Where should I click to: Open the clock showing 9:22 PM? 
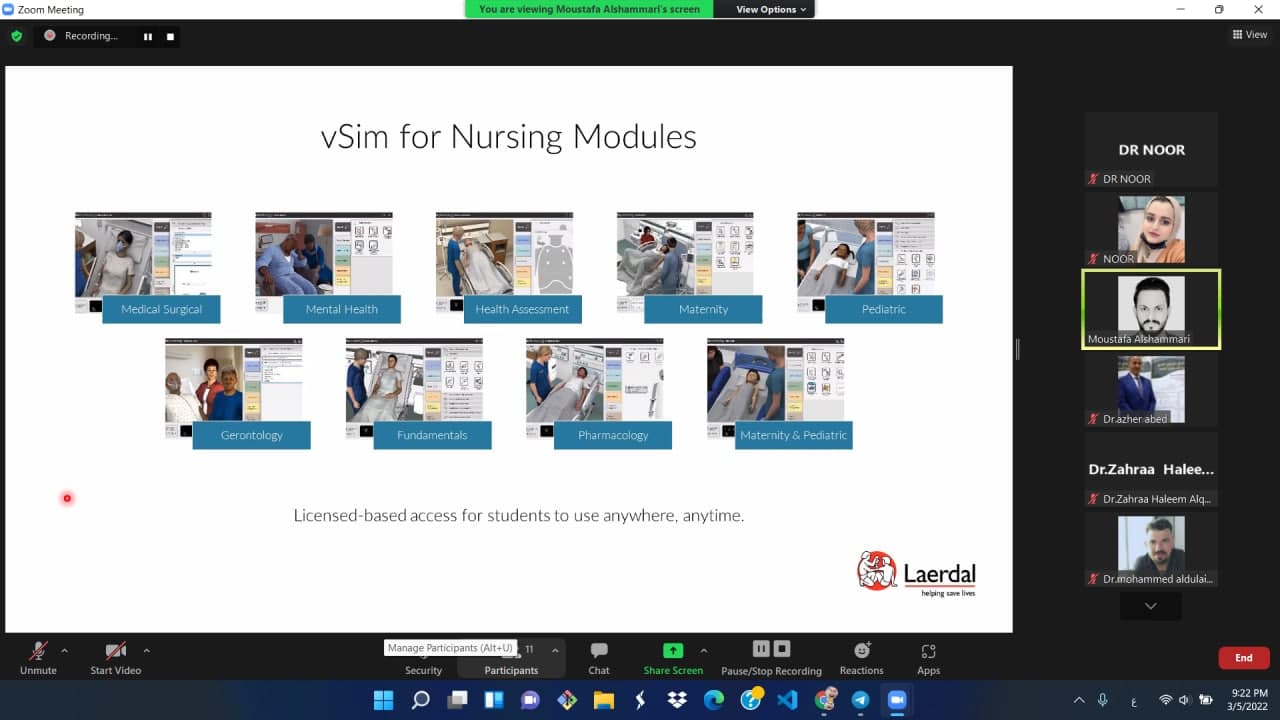pos(1246,700)
